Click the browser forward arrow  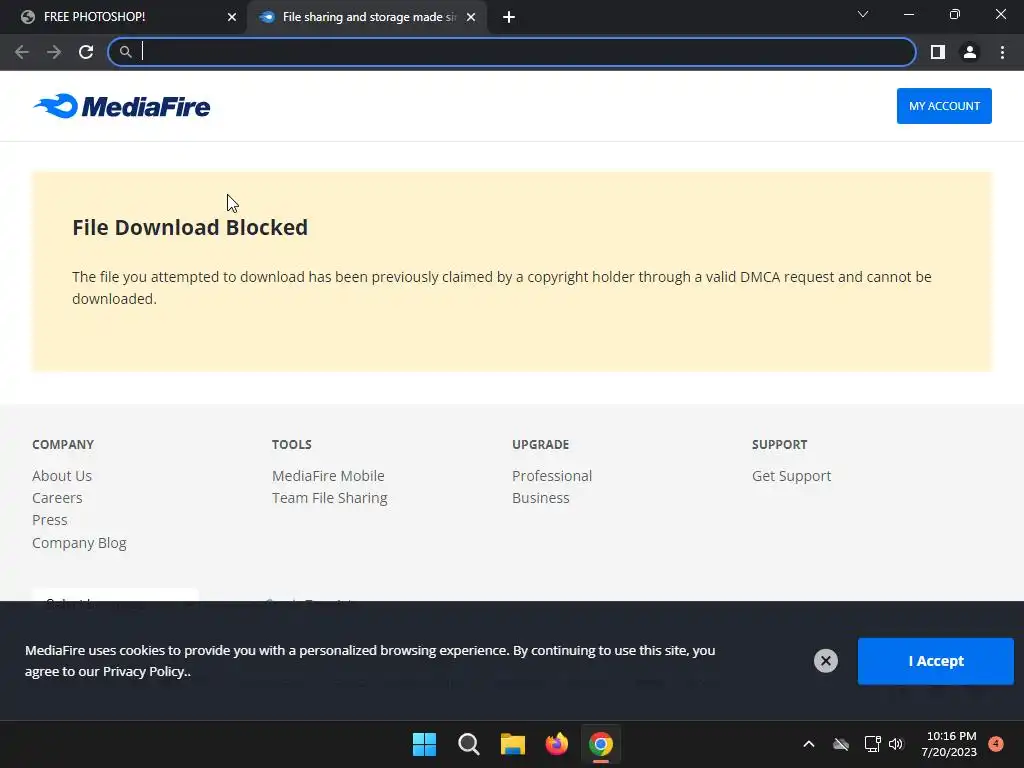pos(54,52)
